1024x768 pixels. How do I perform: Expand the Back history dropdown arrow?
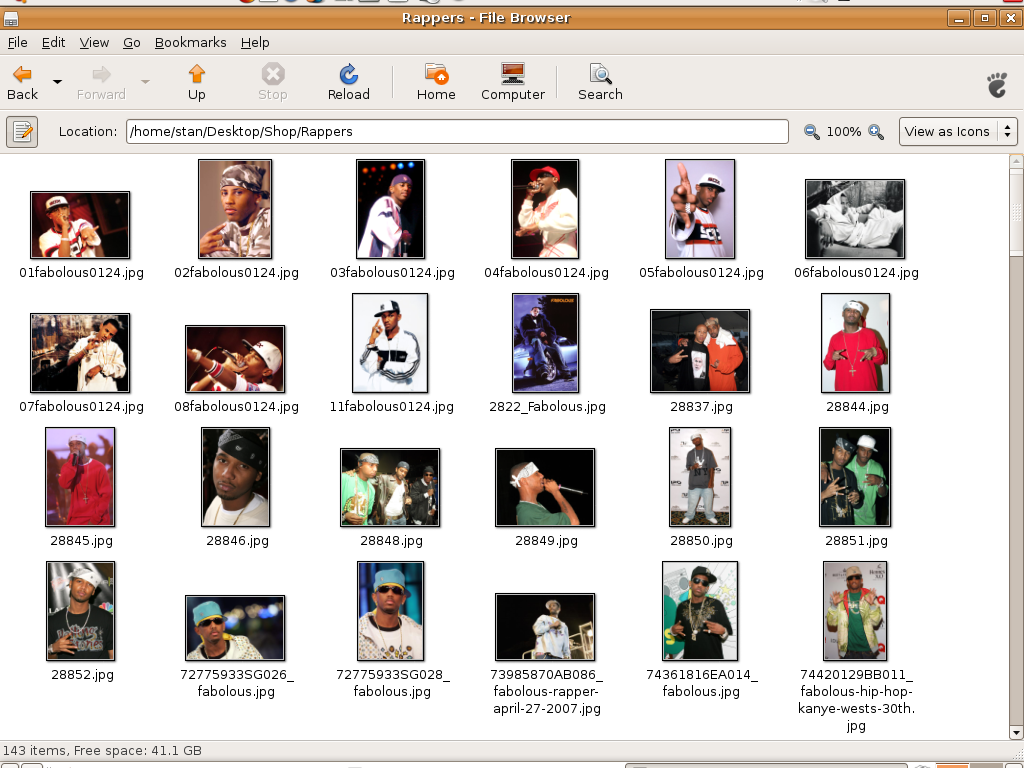[57, 81]
